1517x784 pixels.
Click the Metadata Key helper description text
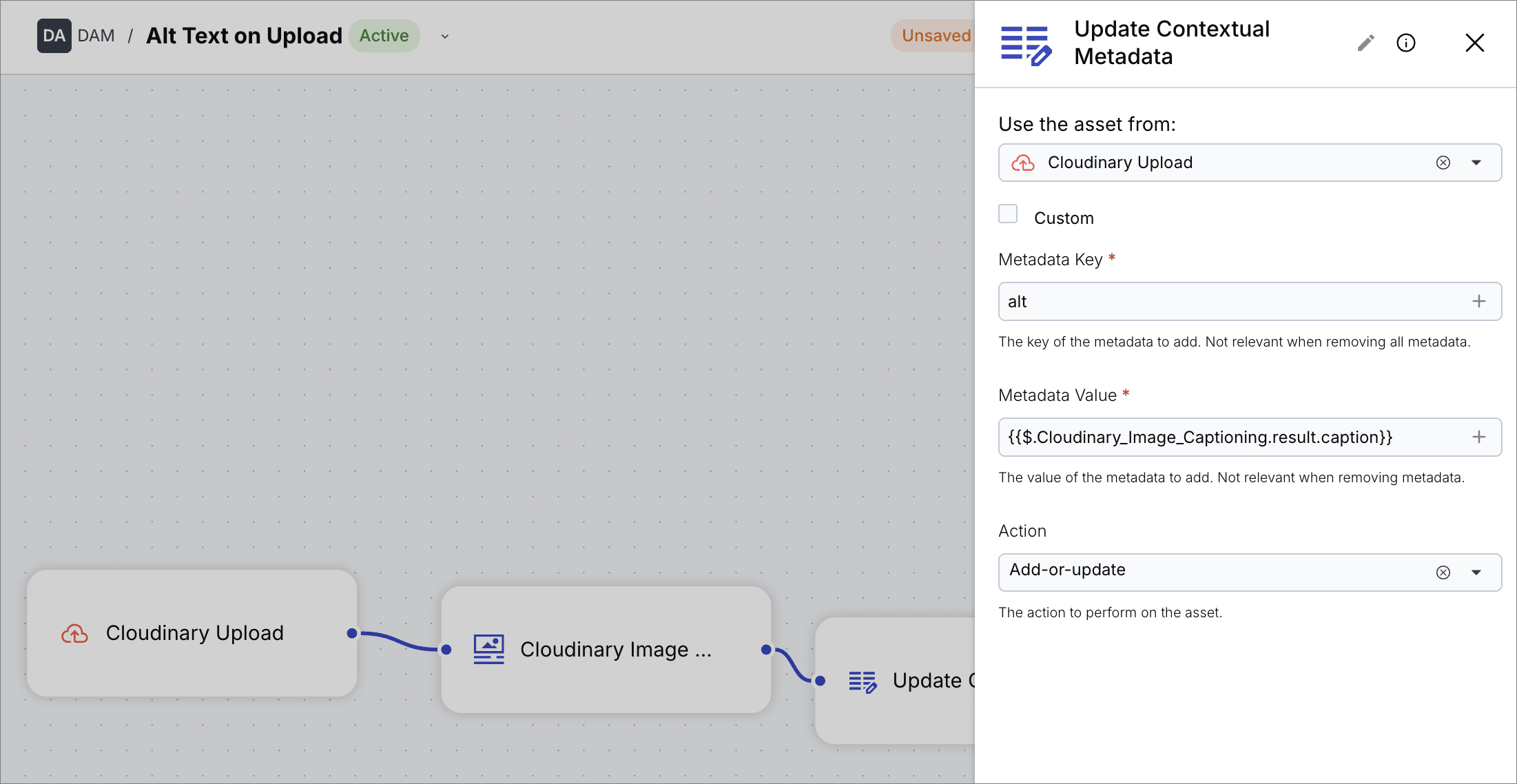tap(1234, 342)
